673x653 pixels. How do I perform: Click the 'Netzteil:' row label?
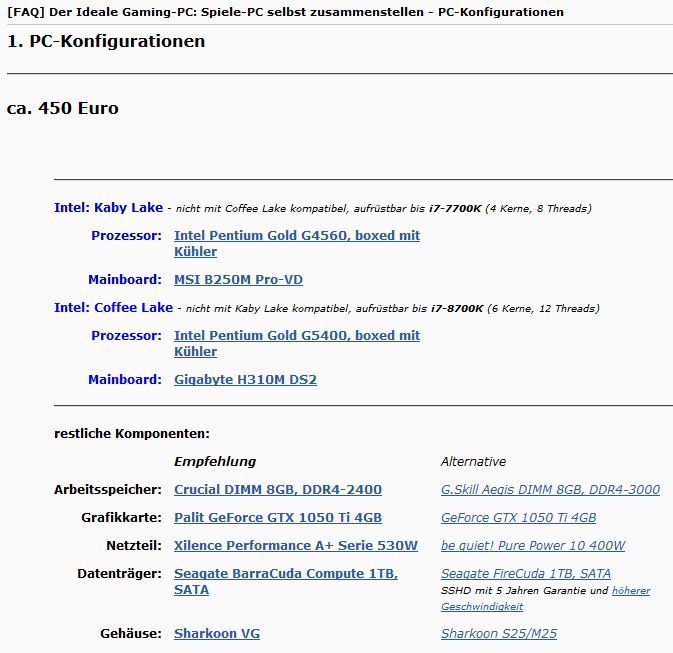click(x=134, y=545)
